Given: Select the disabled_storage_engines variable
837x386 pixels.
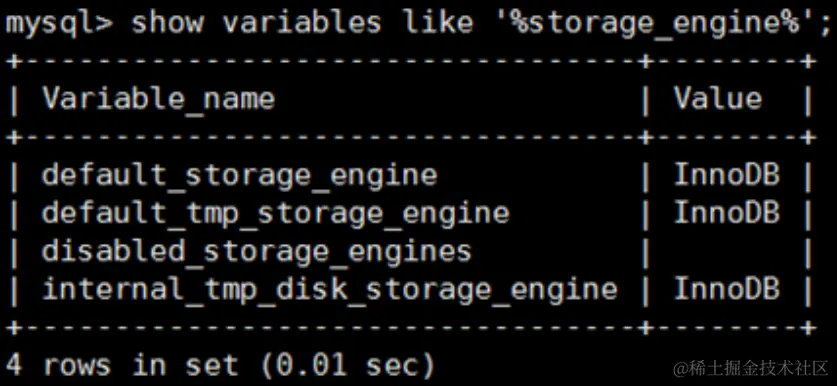Looking at the screenshot, I should pyautogui.click(x=257, y=251).
